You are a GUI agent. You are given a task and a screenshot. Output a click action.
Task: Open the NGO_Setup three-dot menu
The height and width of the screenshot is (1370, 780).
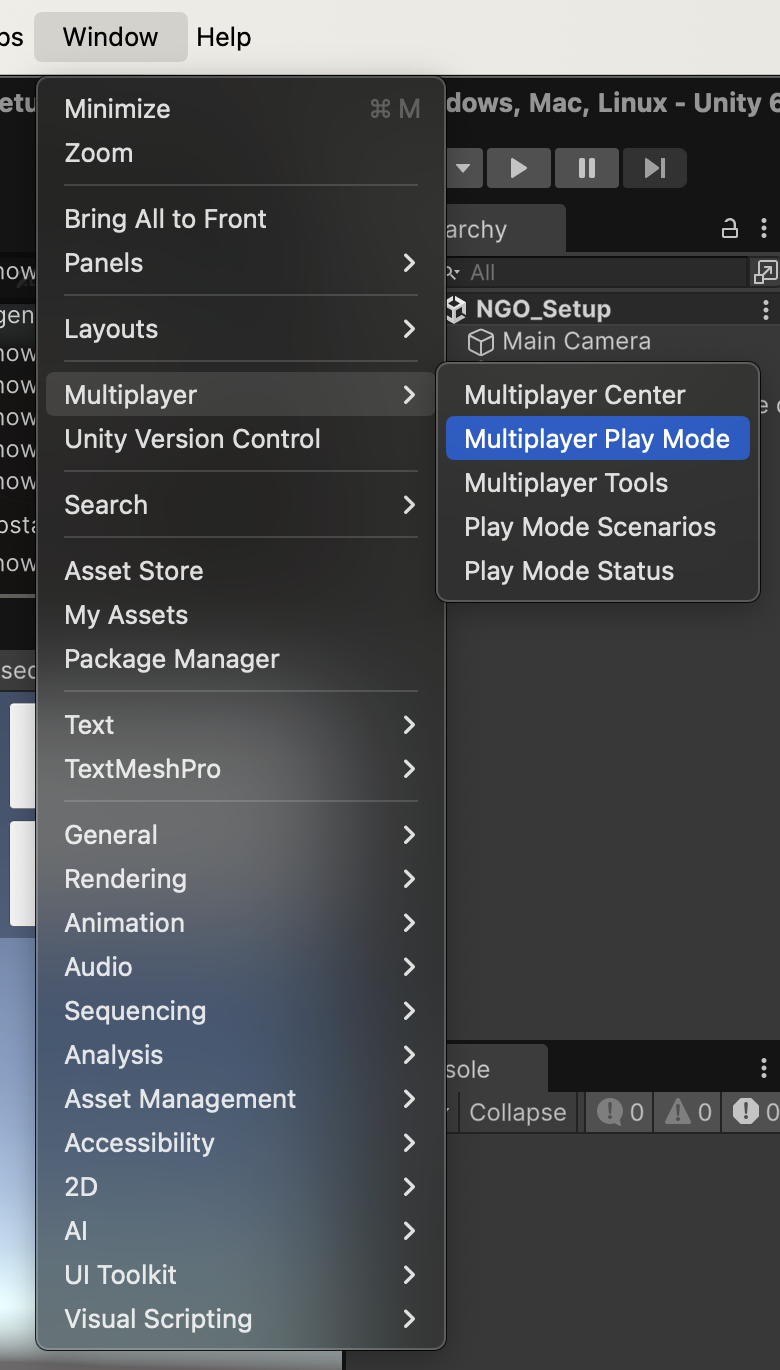[x=766, y=309]
